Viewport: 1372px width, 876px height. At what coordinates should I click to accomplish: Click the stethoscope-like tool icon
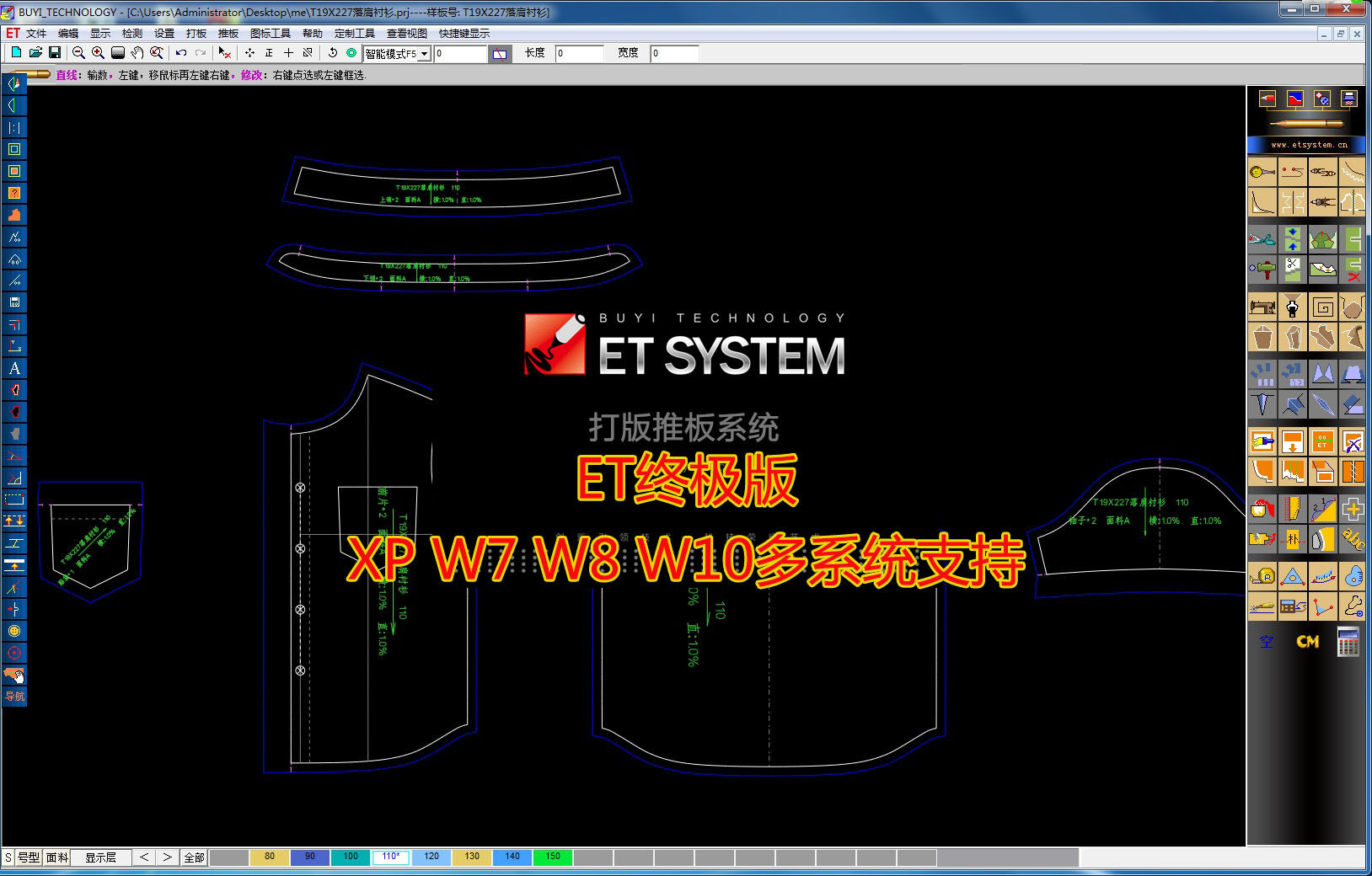pos(1352,606)
